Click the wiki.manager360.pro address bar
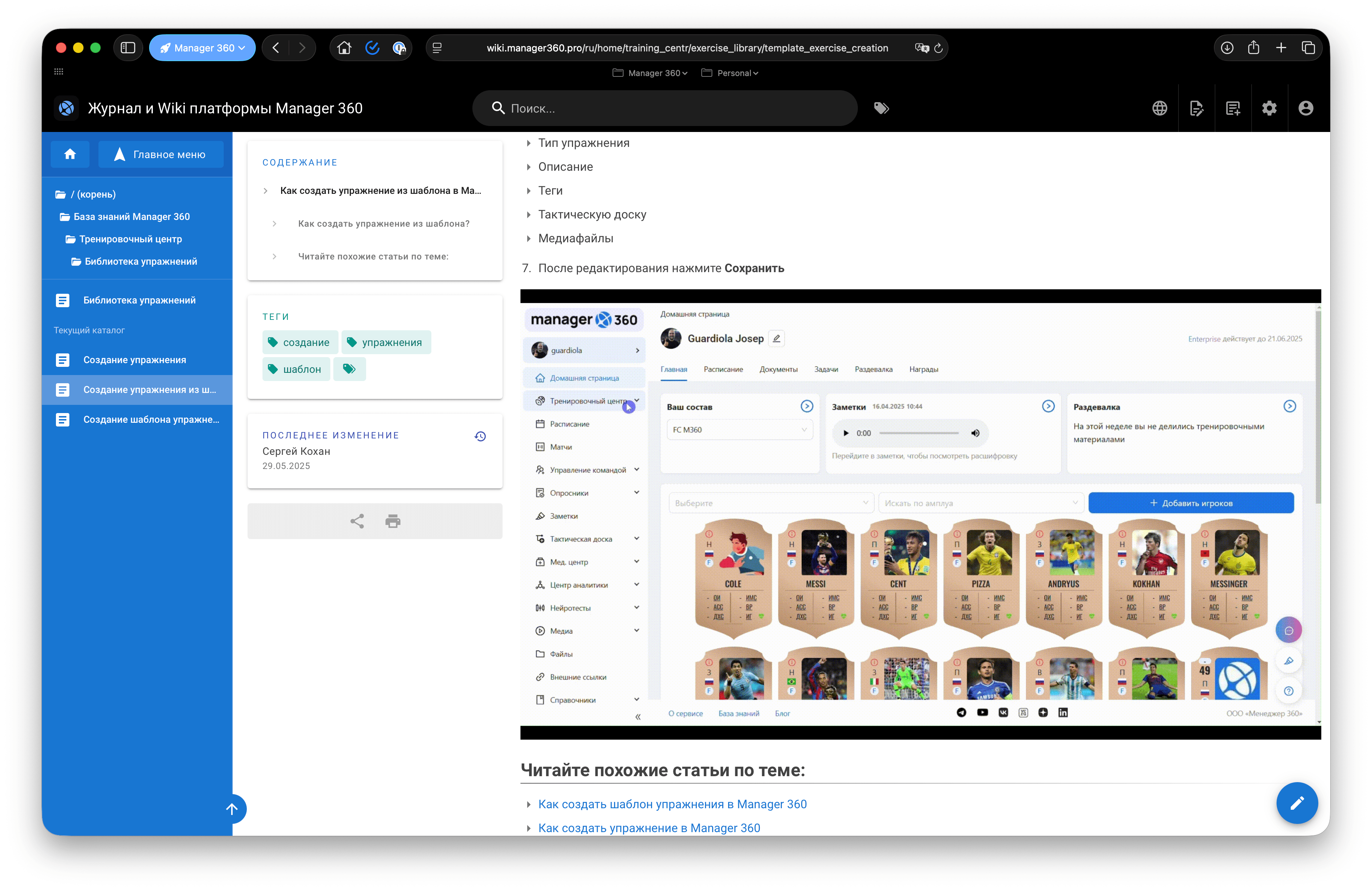Image resolution: width=1372 pixels, height=891 pixels. click(x=687, y=48)
